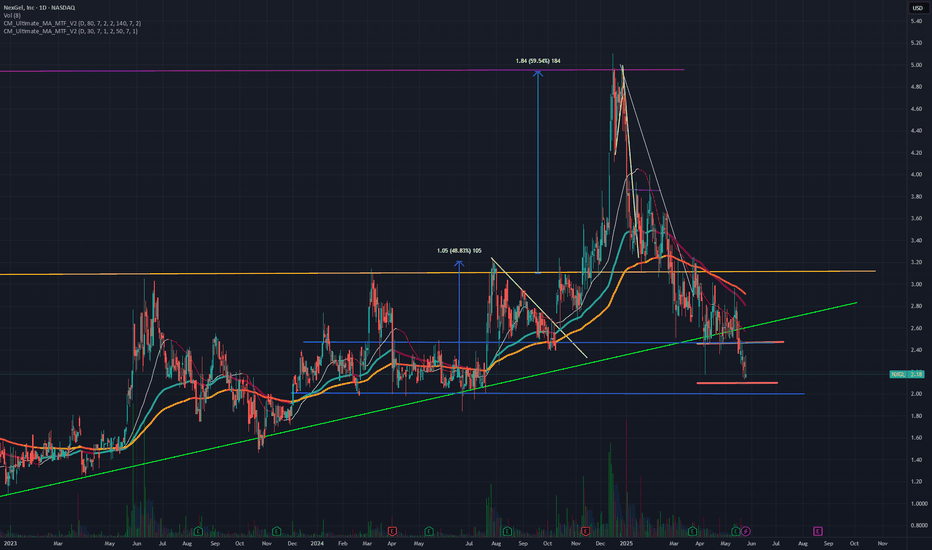Open the green earnings marker near late May 2025
932x550 pixels.
point(736,531)
